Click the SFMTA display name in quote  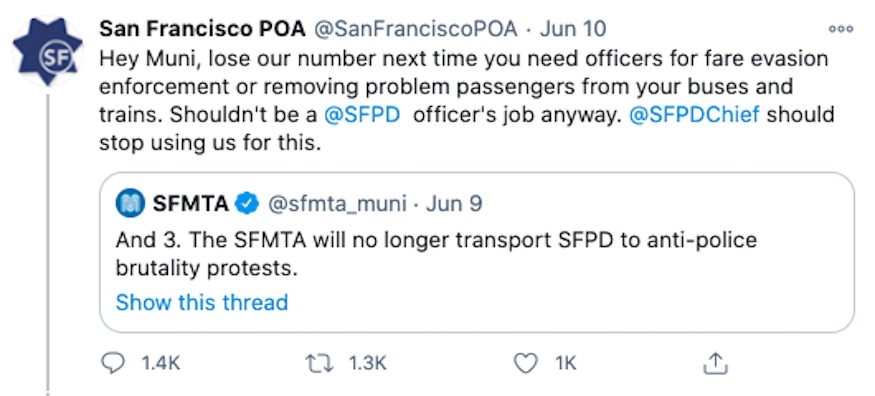[191, 205]
